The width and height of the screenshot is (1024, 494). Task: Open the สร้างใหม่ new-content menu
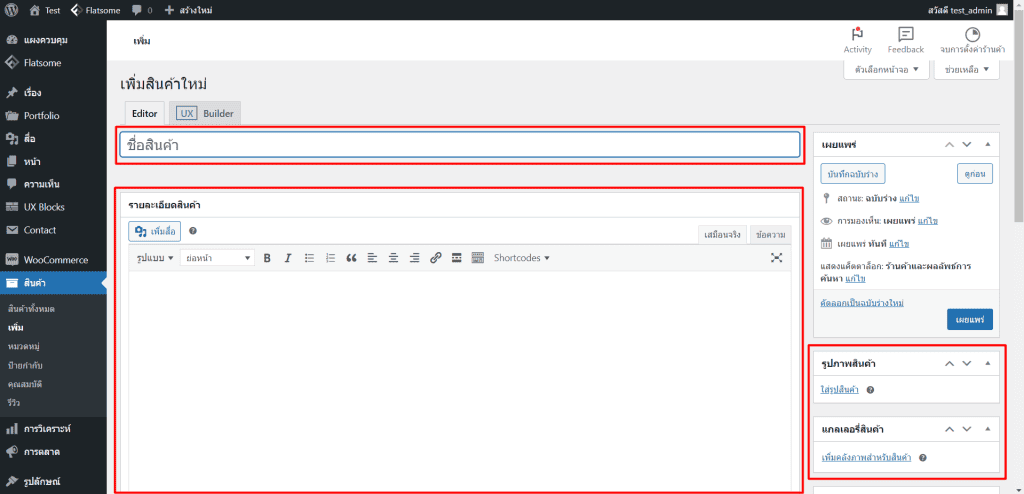[188, 10]
